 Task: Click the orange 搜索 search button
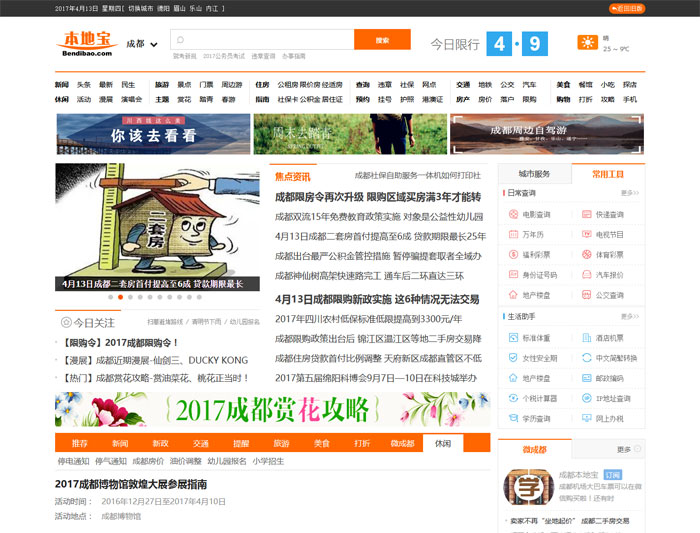click(382, 40)
